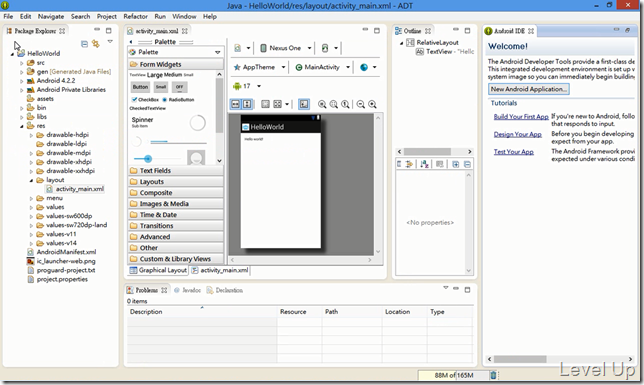Click the screen orientation rotate icon
Image resolution: width=644 pixels, height=385 pixels.
[325, 48]
